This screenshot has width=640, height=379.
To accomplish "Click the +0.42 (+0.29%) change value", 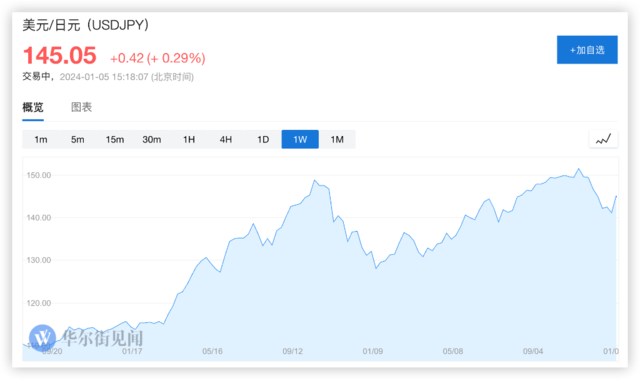I will coord(158,58).
